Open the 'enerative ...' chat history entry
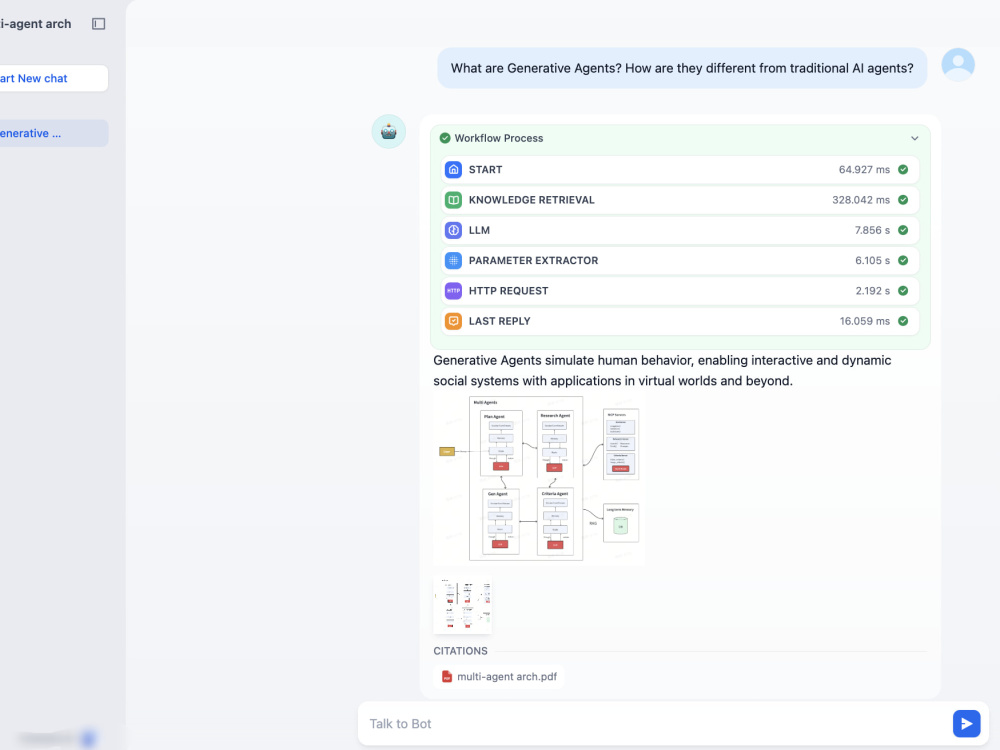Image resolution: width=1000 pixels, height=750 pixels. pyautogui.click(x=54, y=133)
